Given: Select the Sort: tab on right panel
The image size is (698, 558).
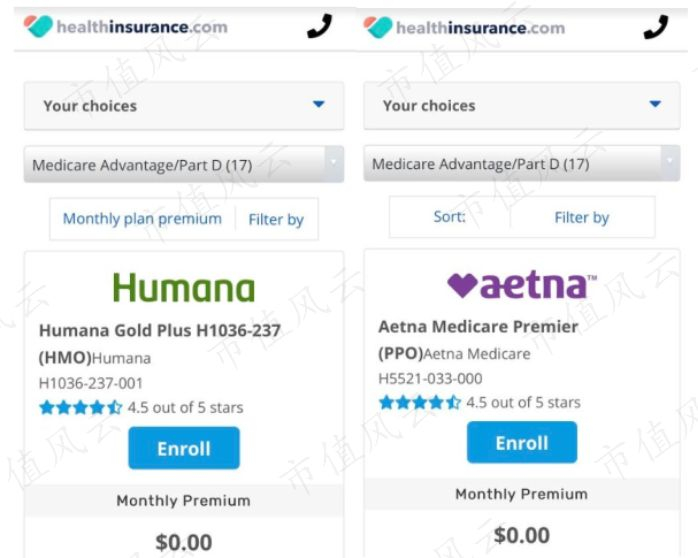Looking at the screenshot, I should (x=449, y=217).
